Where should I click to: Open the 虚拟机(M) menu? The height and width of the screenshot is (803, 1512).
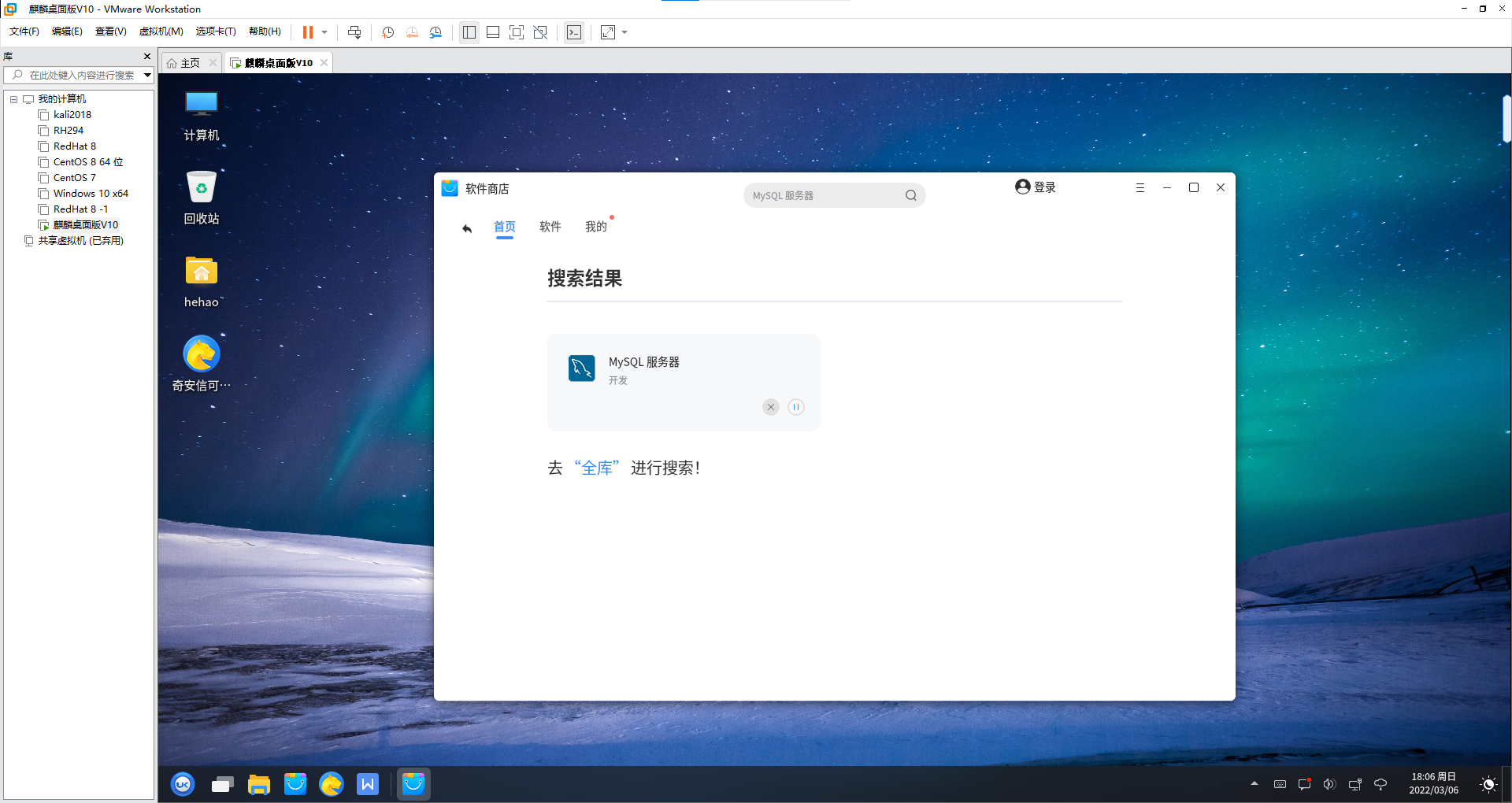[161, 31]
